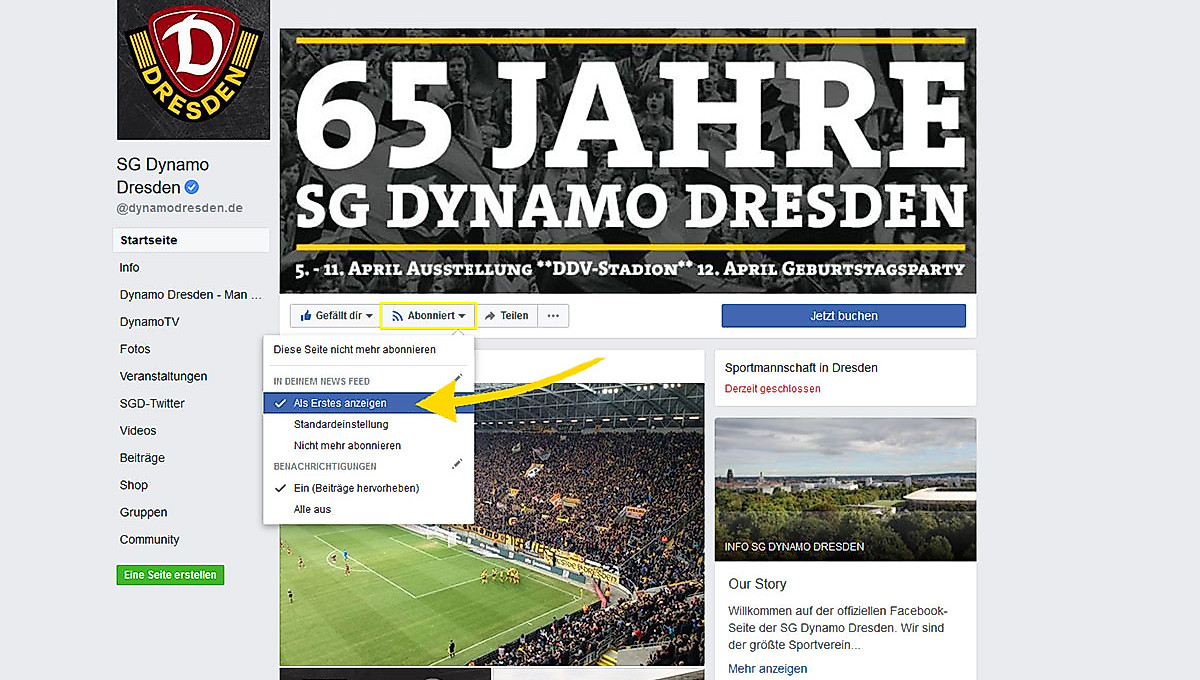1200x680 pixels.
Task: Click the Dynamo Dresden crest profile picture
Action: click(194, 69)
